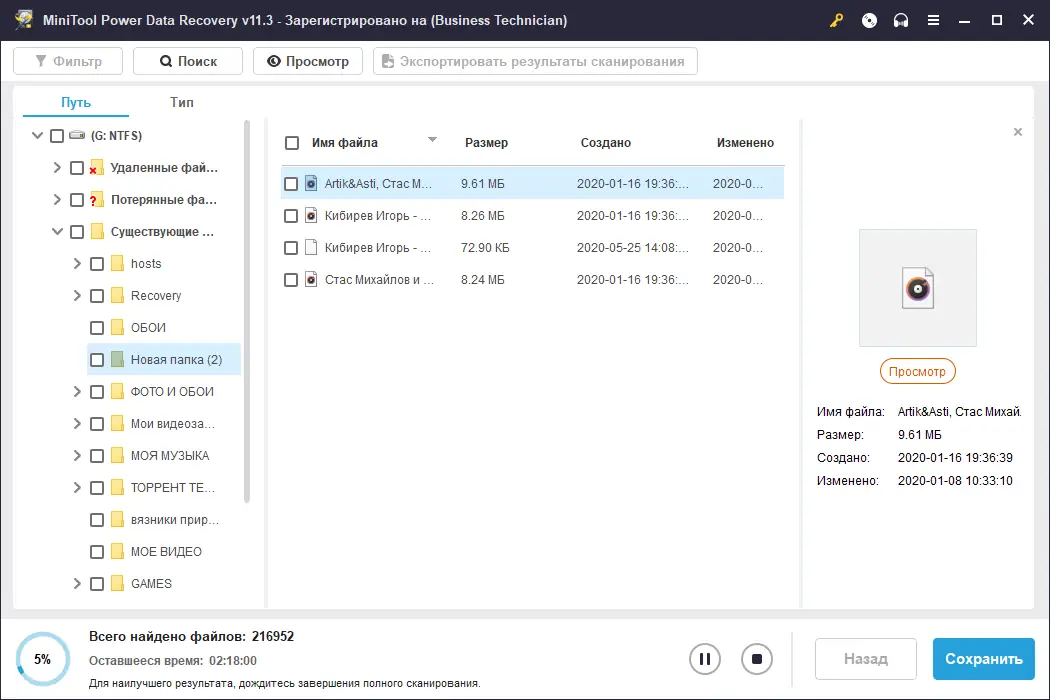Select the вязники прир... folder
This screenshot has width=1050, height=700.
[x=174, y=520]
